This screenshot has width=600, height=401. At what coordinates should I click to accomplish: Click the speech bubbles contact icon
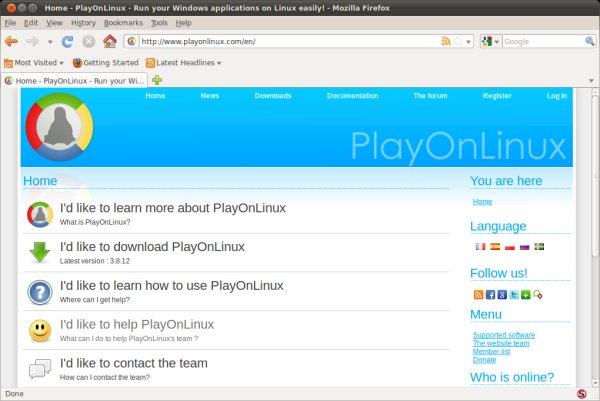point(40,368)
